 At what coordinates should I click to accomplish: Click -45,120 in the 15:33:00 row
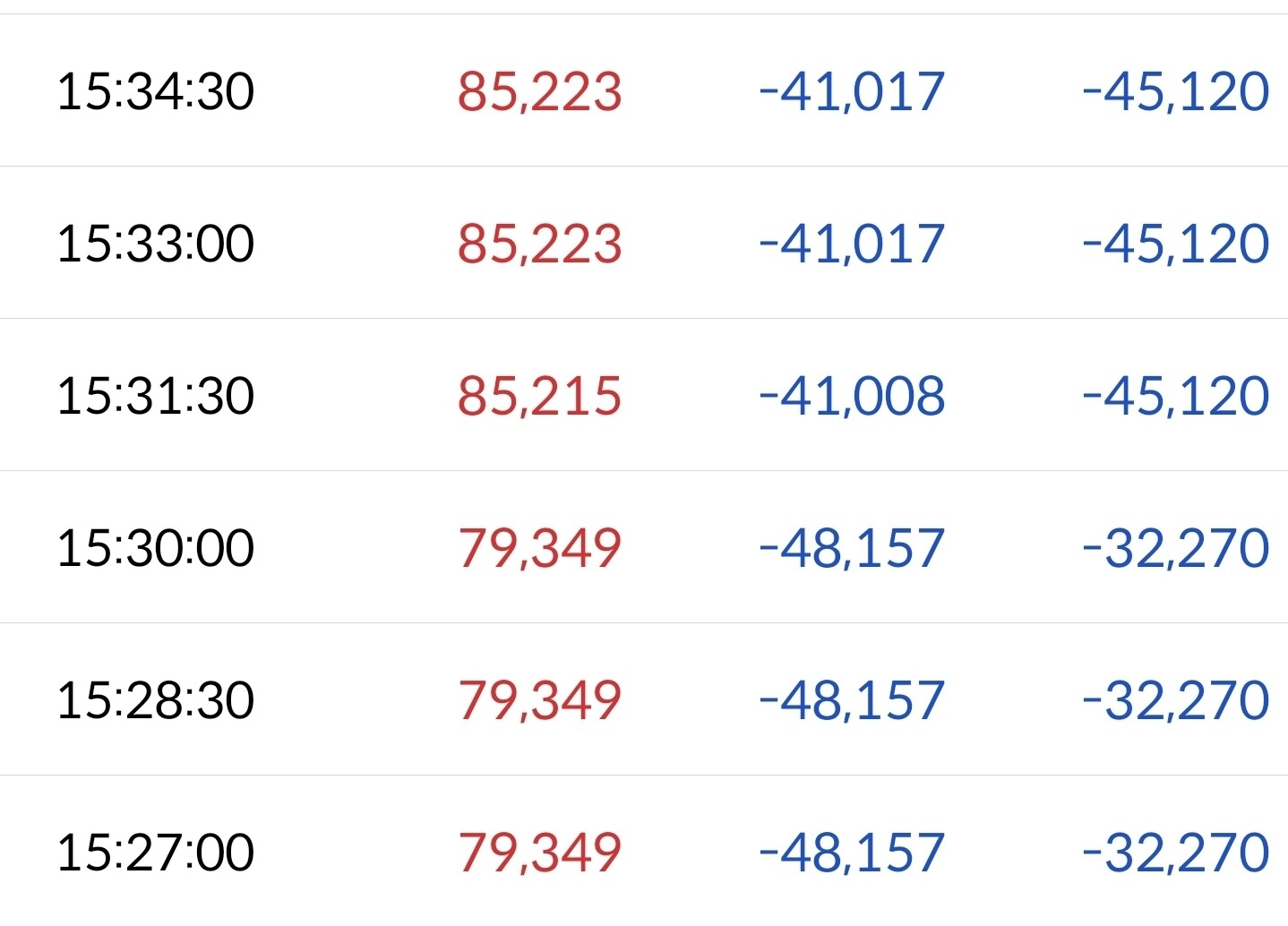pyautogui.click(x=1176, y=244)
